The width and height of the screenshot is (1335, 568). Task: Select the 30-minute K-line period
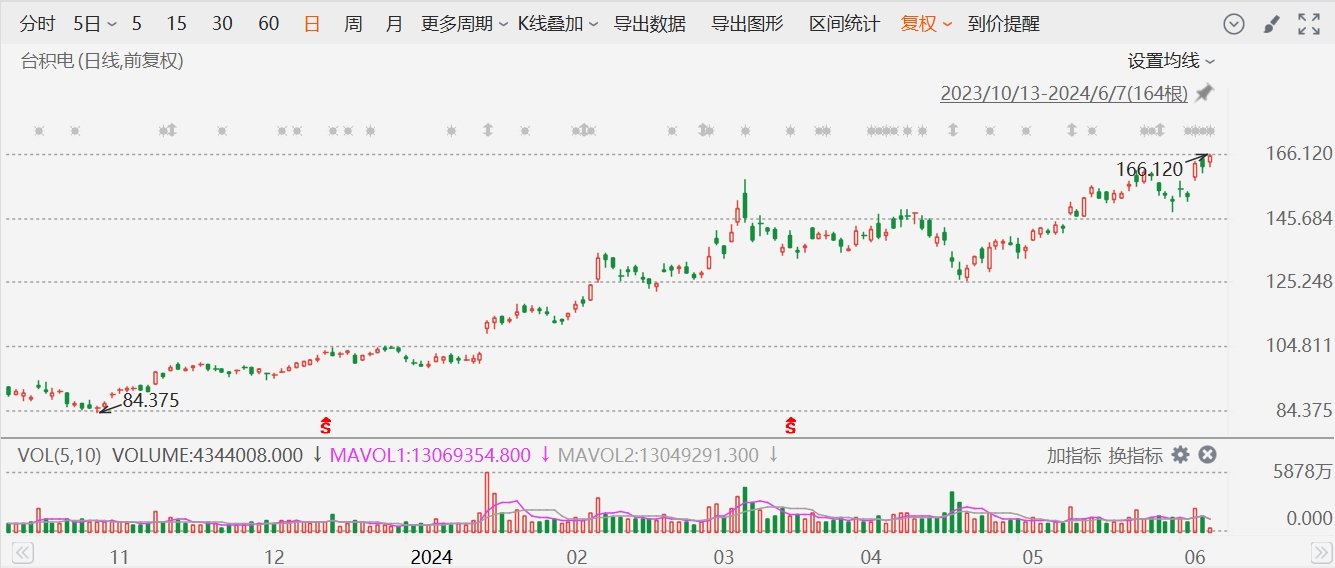point(223,24)
